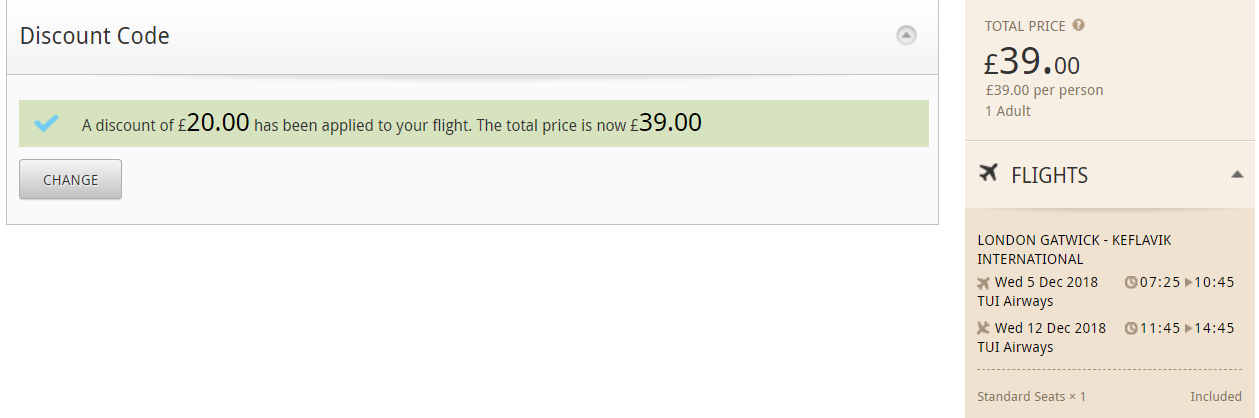Click the return flight plane icon

click(983, 328)
